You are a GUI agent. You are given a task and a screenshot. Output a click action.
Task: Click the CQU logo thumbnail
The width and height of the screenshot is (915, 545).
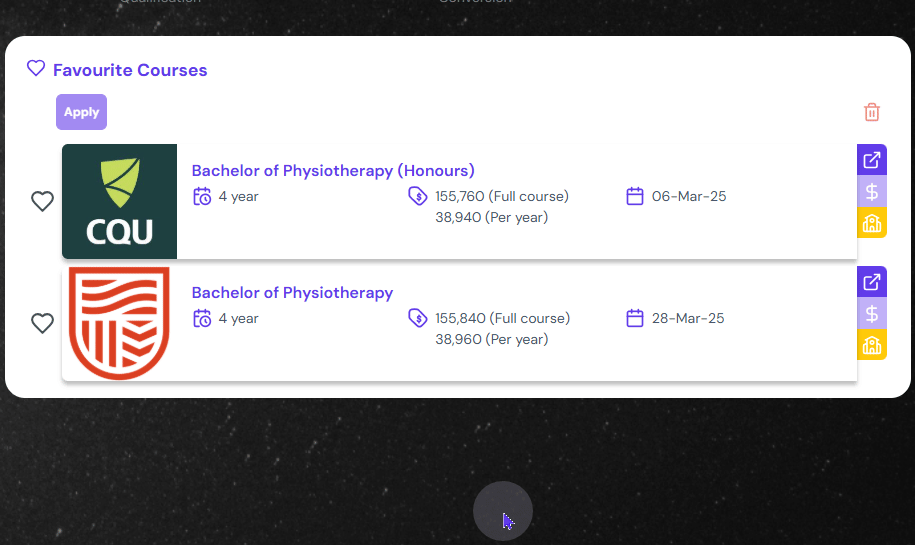120,202
